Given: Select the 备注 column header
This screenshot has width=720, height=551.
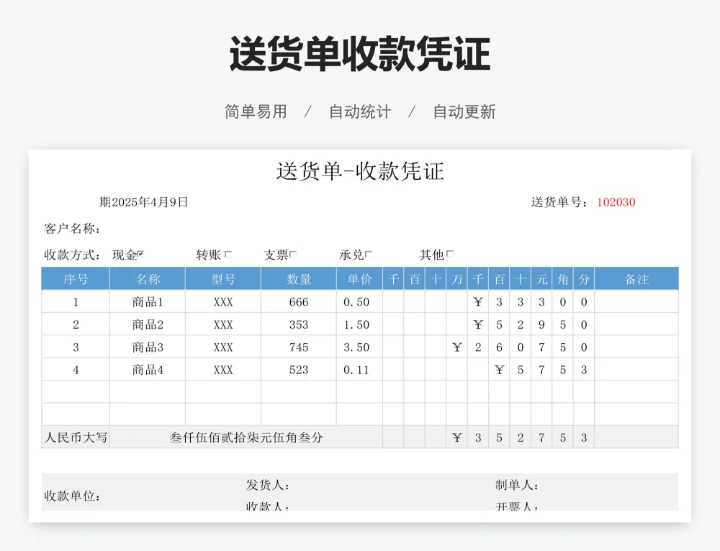Looking at the screenshot, I should (636, 279).
